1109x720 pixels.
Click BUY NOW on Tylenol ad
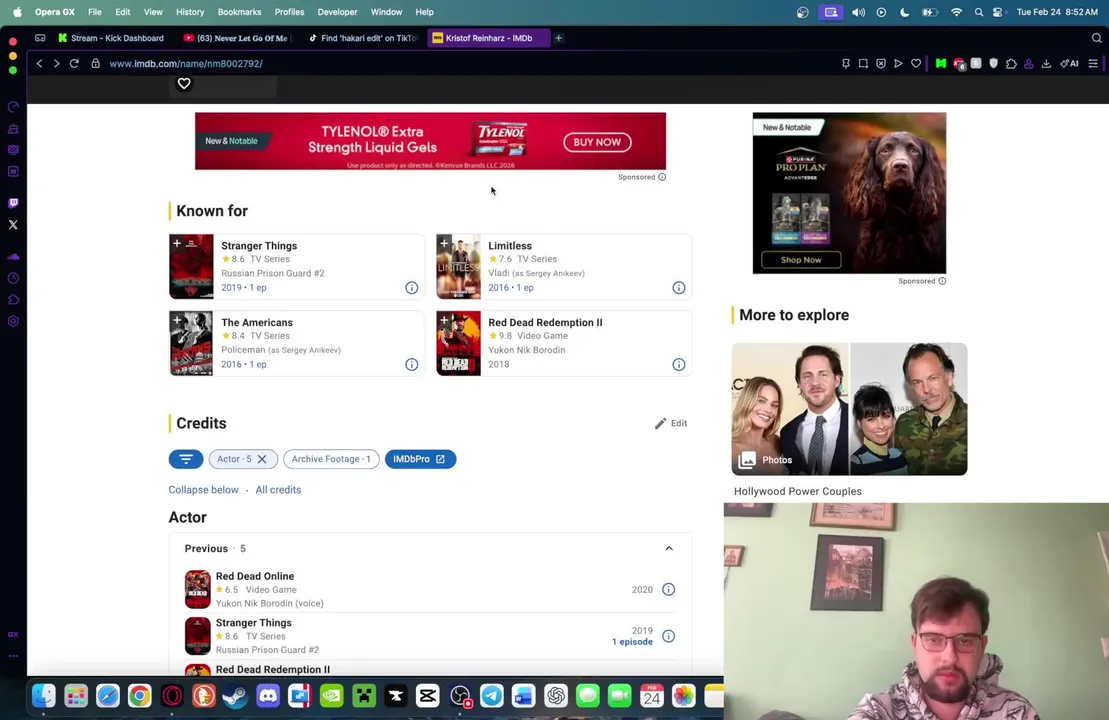(x=597, y=142)
